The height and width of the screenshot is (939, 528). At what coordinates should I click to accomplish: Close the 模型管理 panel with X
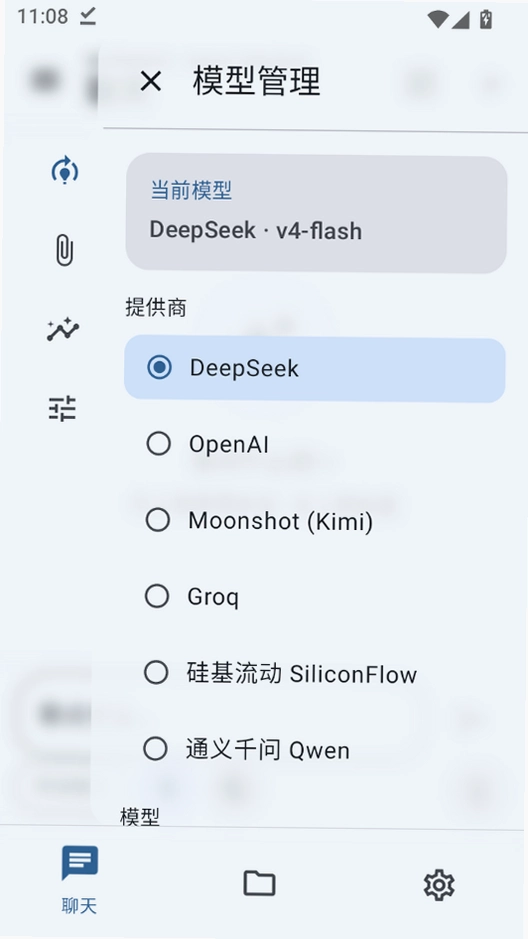[150, 81]
